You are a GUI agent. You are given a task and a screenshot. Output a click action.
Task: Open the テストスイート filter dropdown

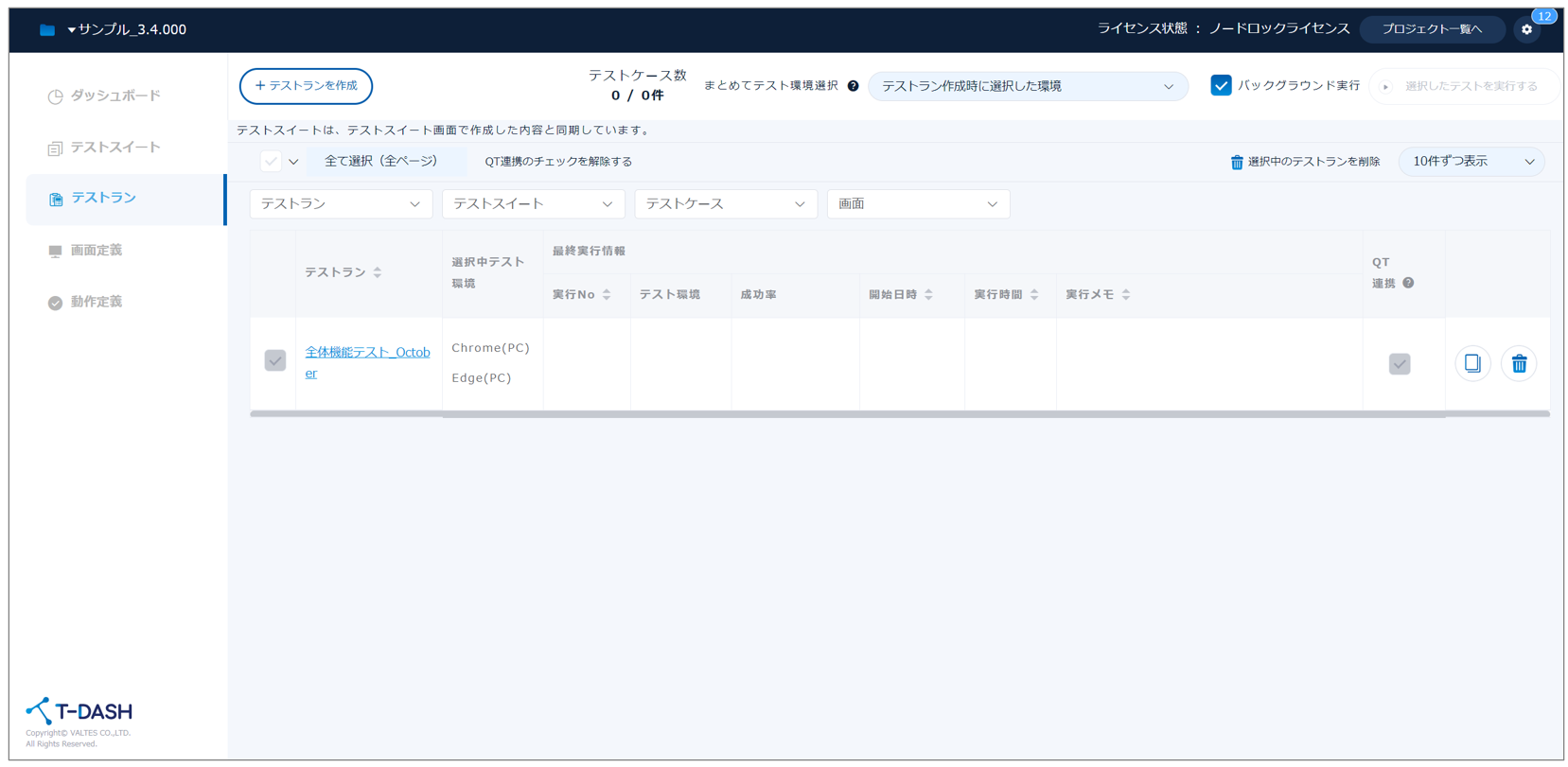(x=532, y=204)
